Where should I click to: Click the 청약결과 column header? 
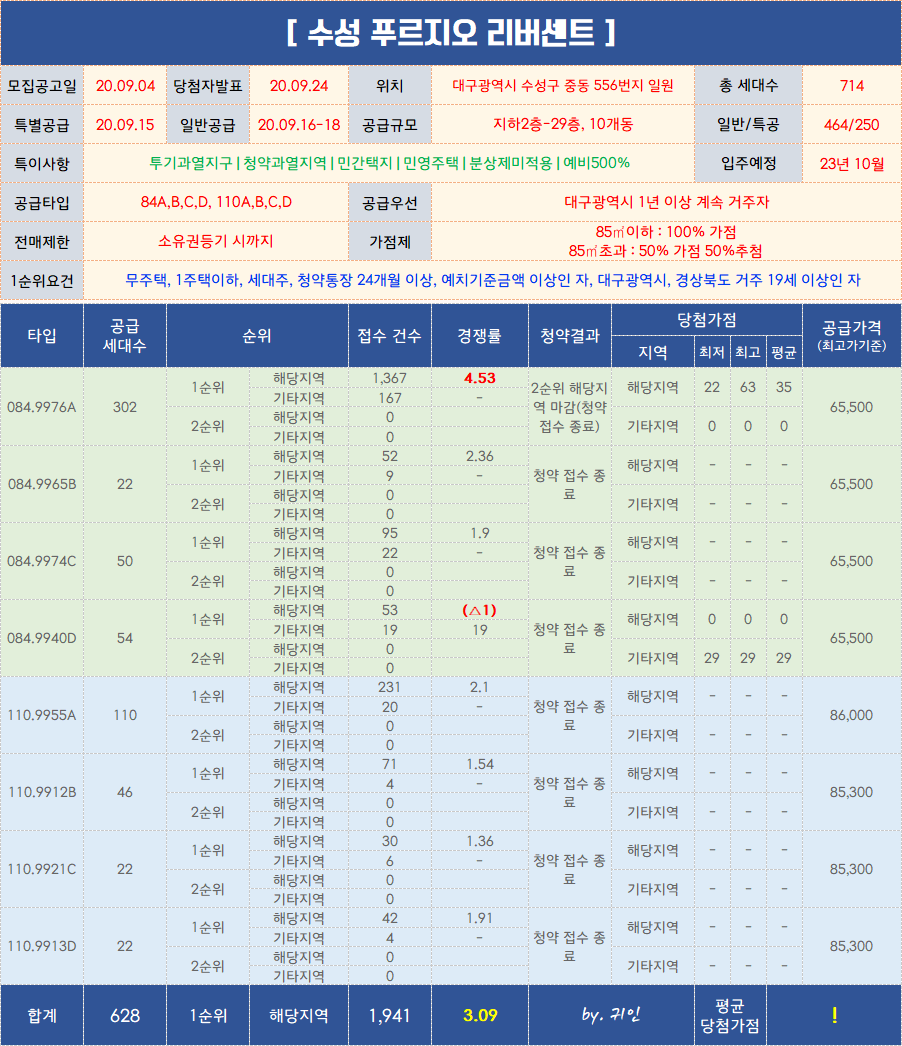coord(570,336)
